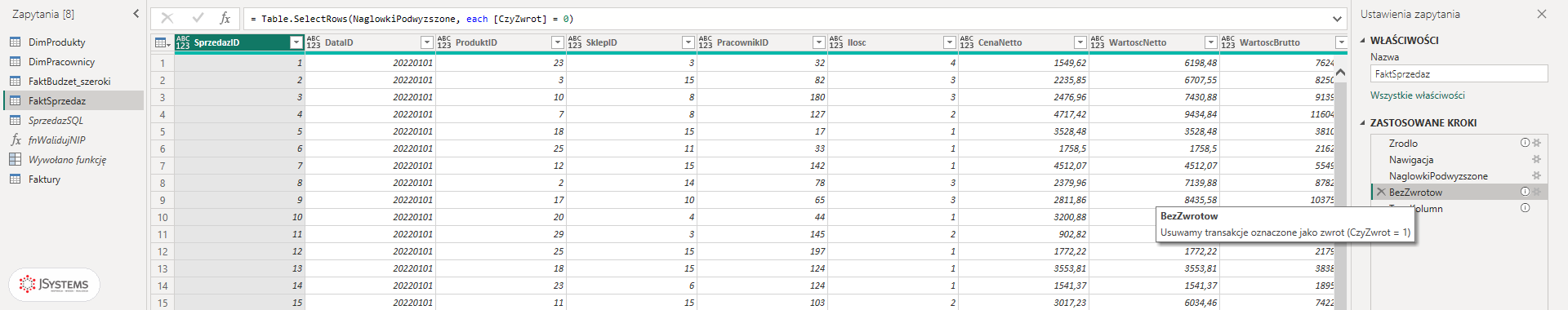Open filter dropdown for WartoscNetto column
Image resolution: width=1568 pixels, height=310 pixels.
pos(1211,42)
